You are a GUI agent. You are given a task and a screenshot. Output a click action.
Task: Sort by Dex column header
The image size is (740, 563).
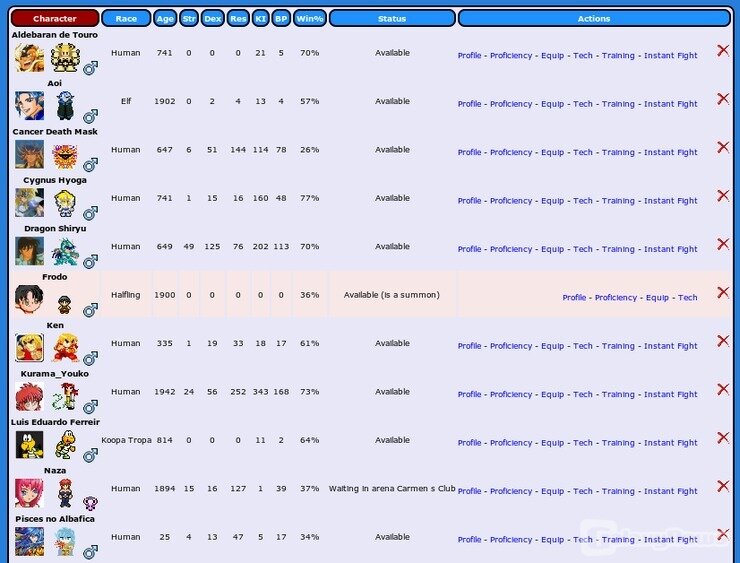(x=212, y=18)
